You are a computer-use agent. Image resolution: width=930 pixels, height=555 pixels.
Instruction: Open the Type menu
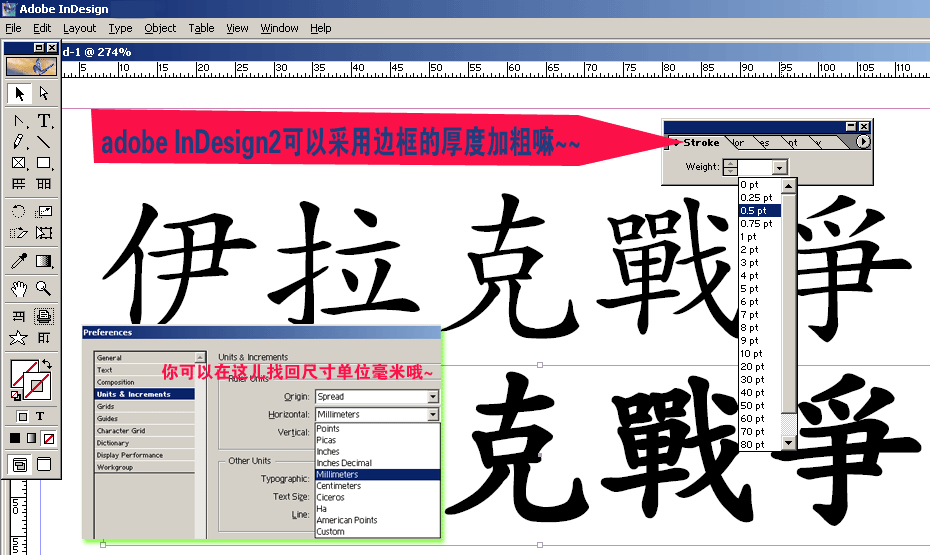tap(120, 28)
